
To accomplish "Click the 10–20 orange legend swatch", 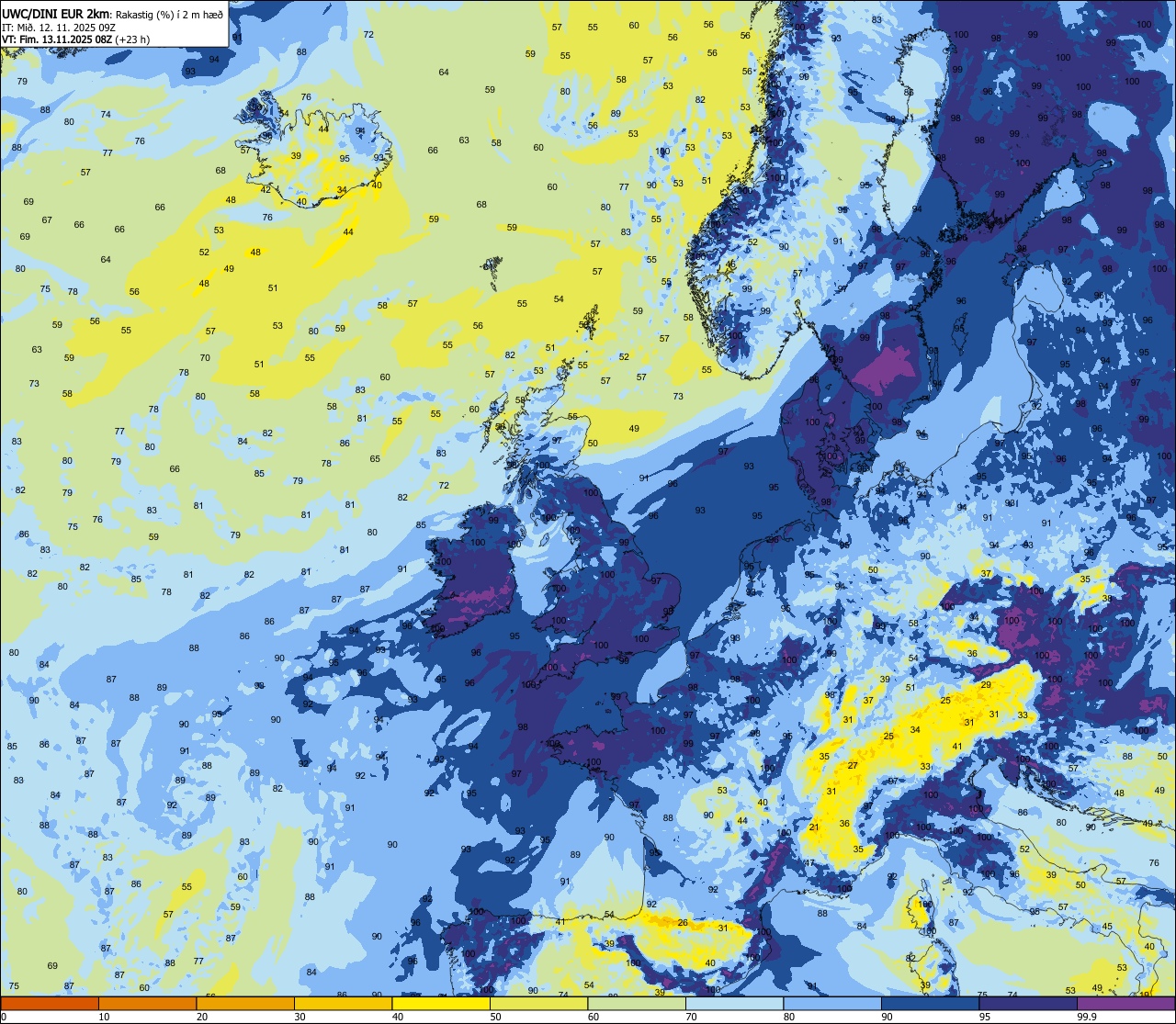I will (x=147, y=1003).
